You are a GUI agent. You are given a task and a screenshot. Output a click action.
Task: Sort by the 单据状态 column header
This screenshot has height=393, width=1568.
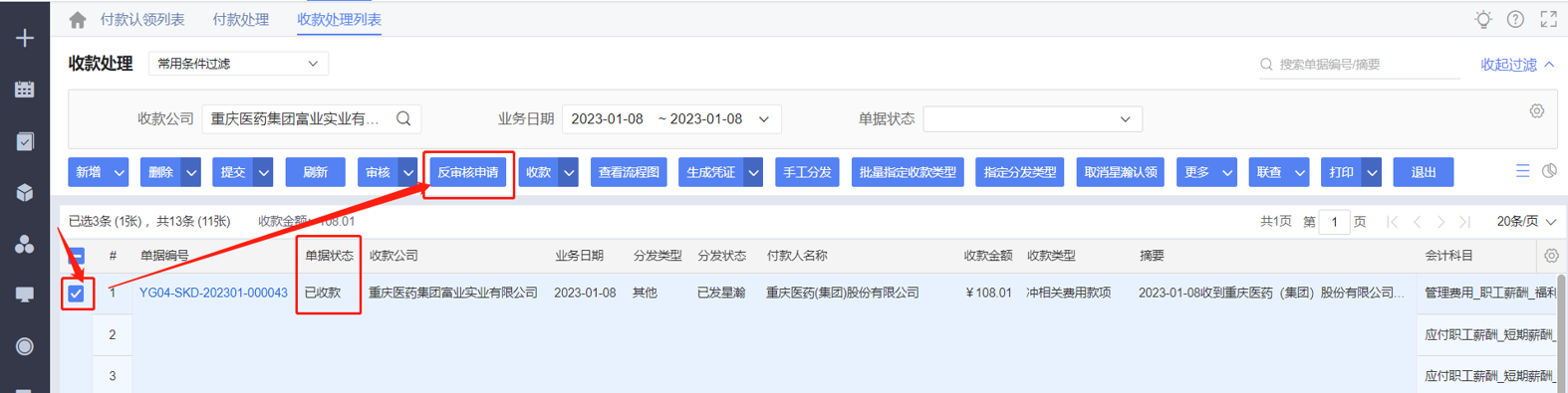click(x=329, y=256)
